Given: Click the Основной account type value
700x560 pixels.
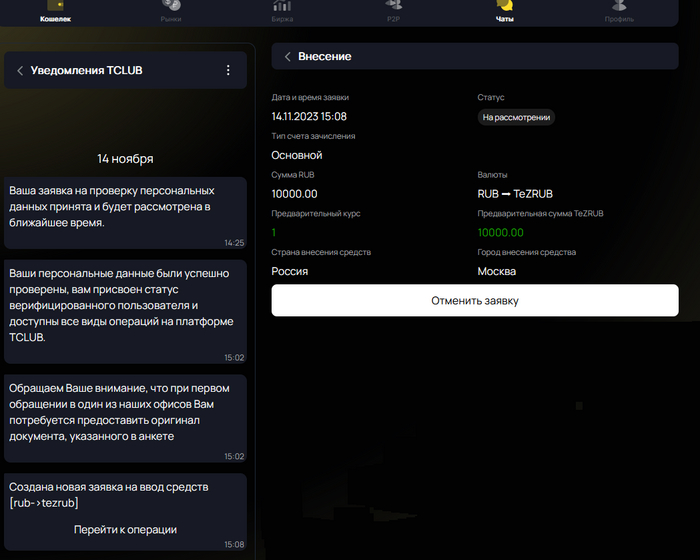Looking at the screenshot, I should [297, 155].
